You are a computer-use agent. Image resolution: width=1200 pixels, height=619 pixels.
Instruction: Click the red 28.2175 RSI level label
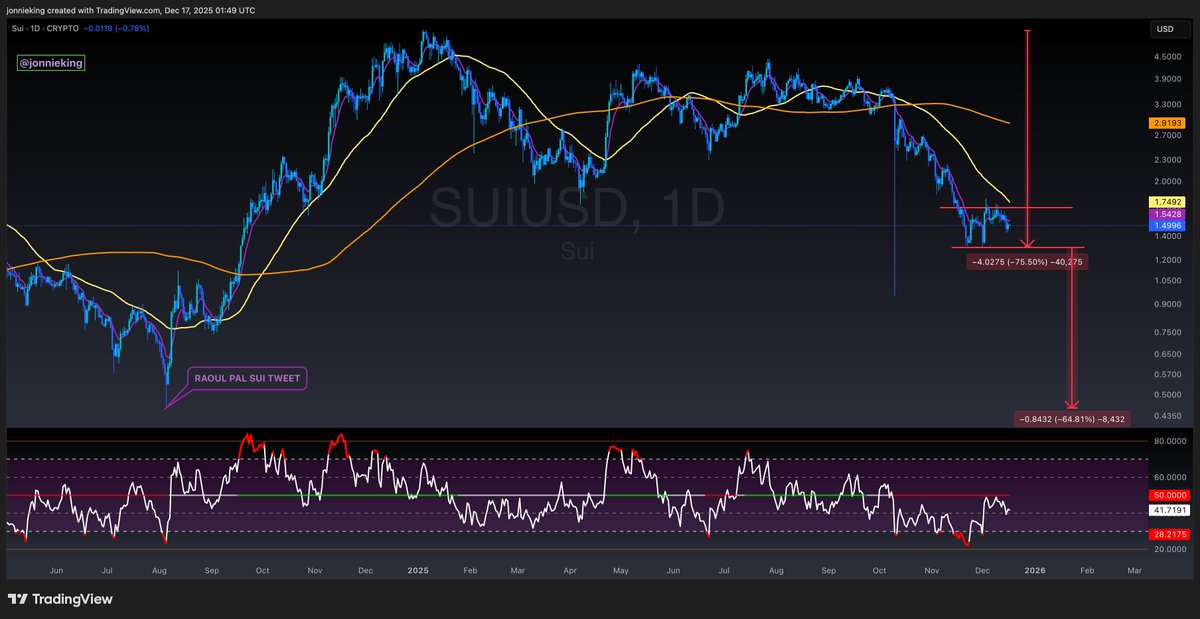pos(1167,535)
